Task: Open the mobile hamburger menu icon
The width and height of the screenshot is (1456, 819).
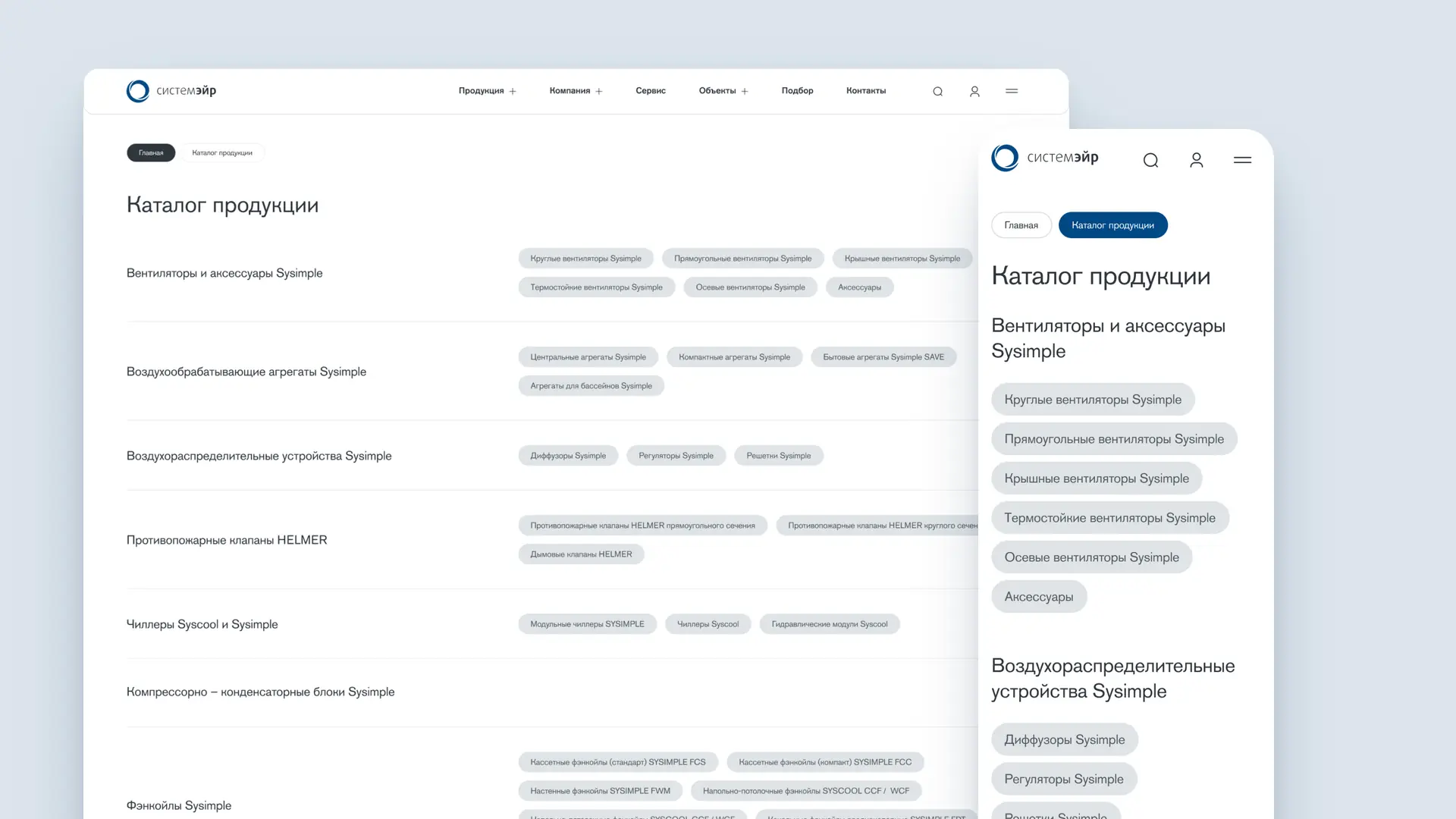Action: (x=1242, y=160)
